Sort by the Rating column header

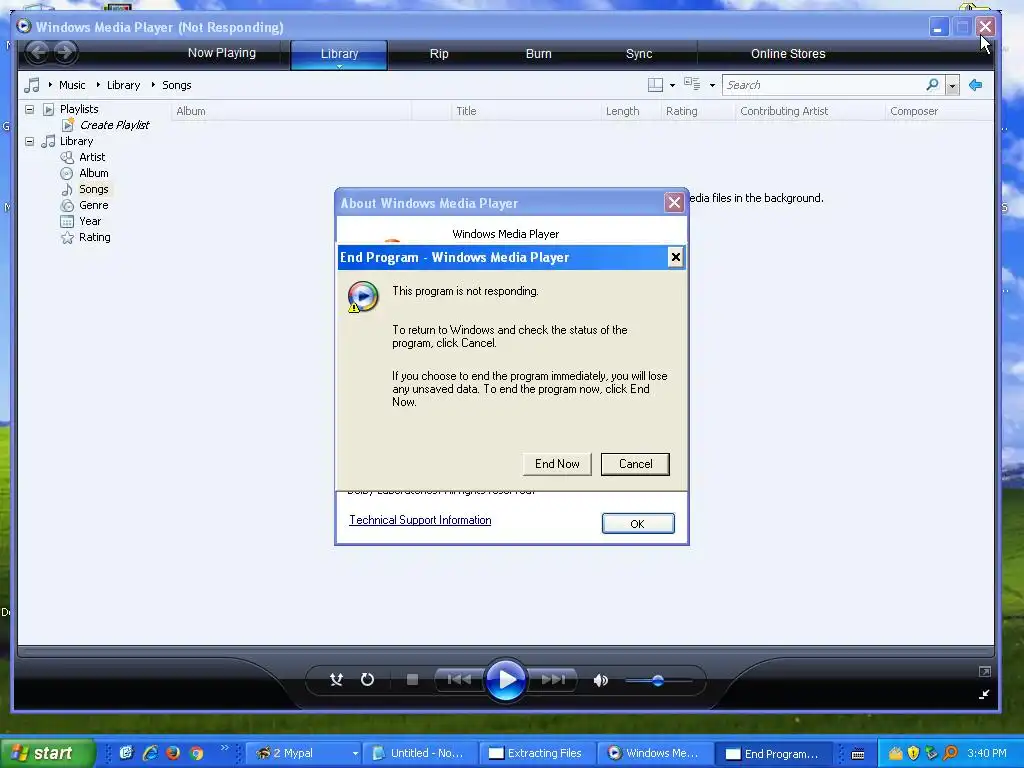coord(697,111)
